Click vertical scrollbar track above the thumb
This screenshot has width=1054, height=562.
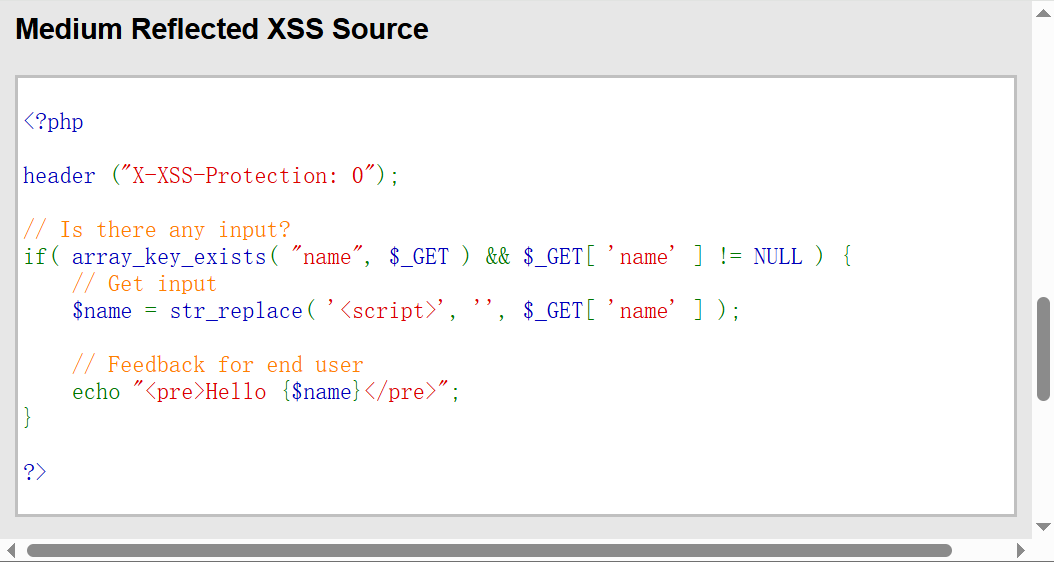(1043, 150)
